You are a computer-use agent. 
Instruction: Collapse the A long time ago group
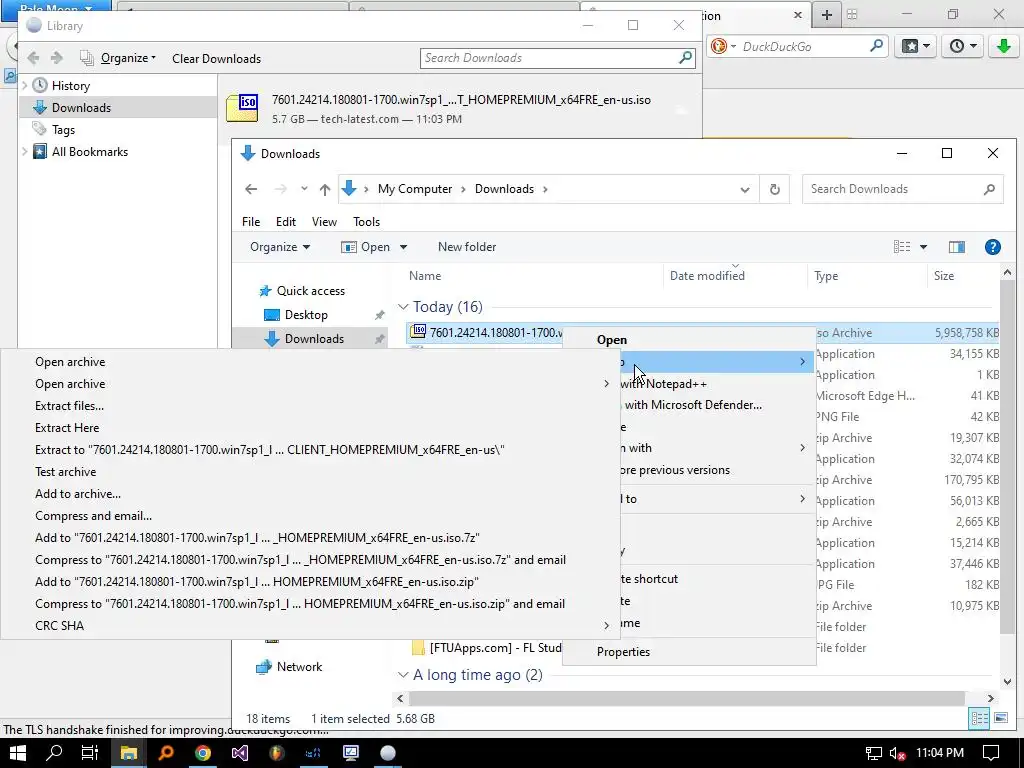pyautogui.click(x=403, y=675)
